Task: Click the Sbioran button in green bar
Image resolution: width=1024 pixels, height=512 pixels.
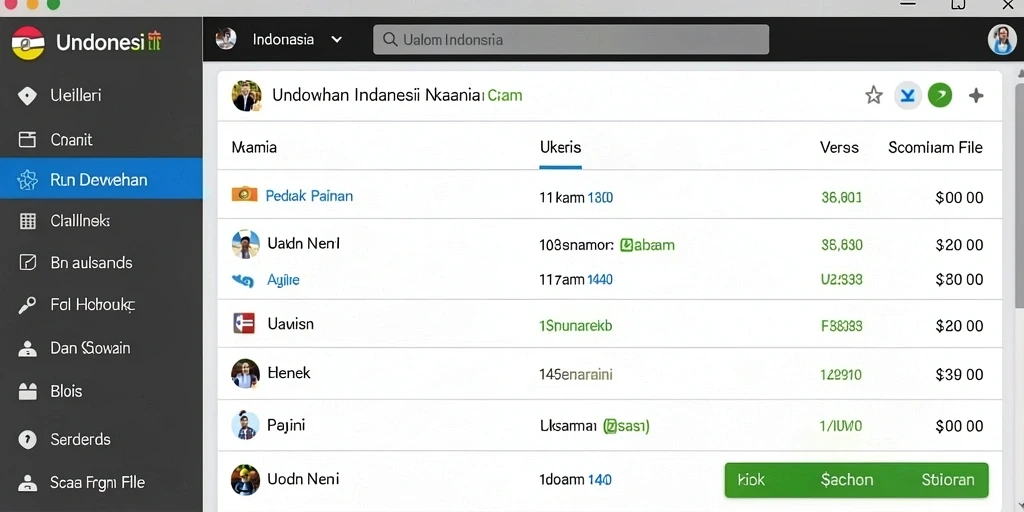Action: [948, 480]
